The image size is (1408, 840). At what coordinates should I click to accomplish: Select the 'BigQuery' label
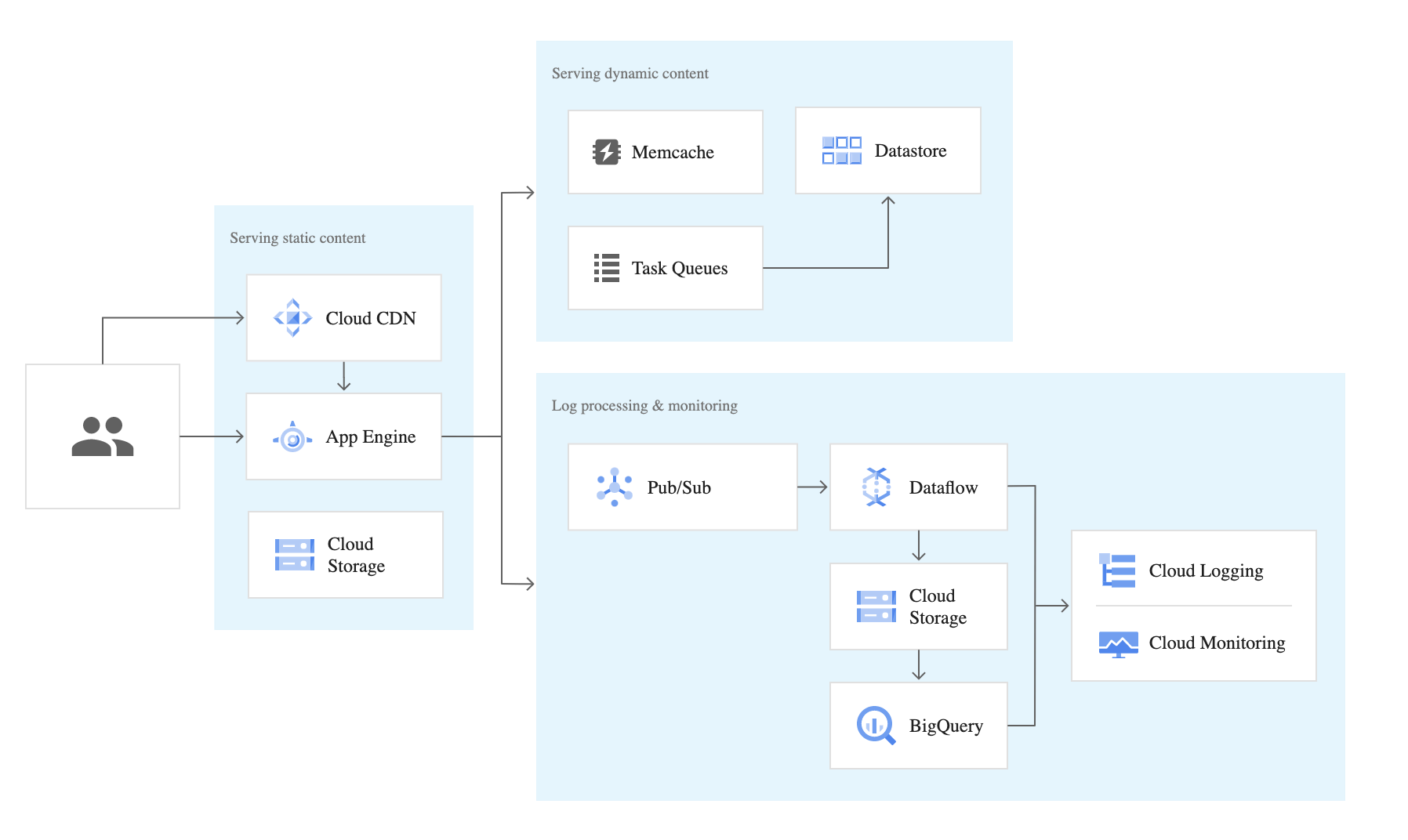[x=945, y=726]
